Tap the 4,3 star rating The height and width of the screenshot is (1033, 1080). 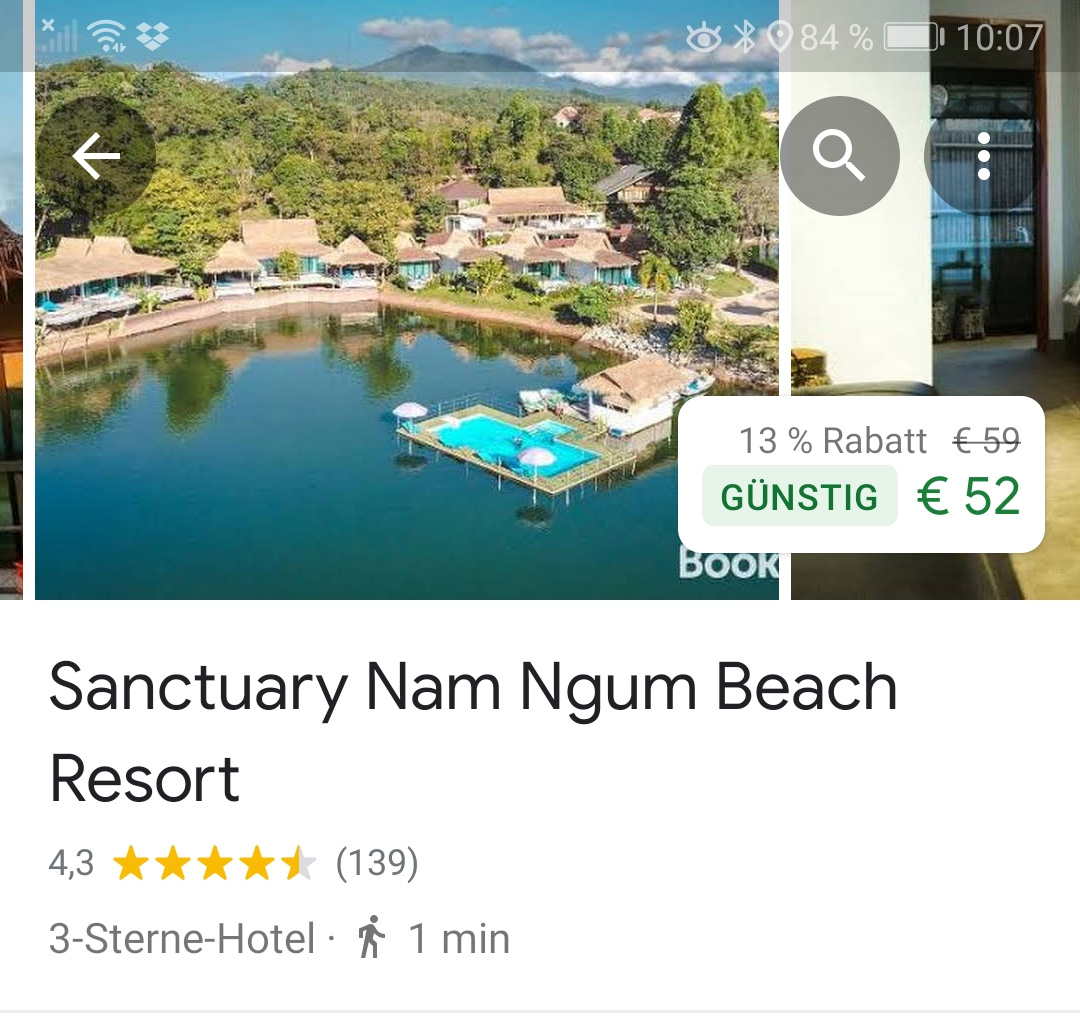tap(71, 862)
